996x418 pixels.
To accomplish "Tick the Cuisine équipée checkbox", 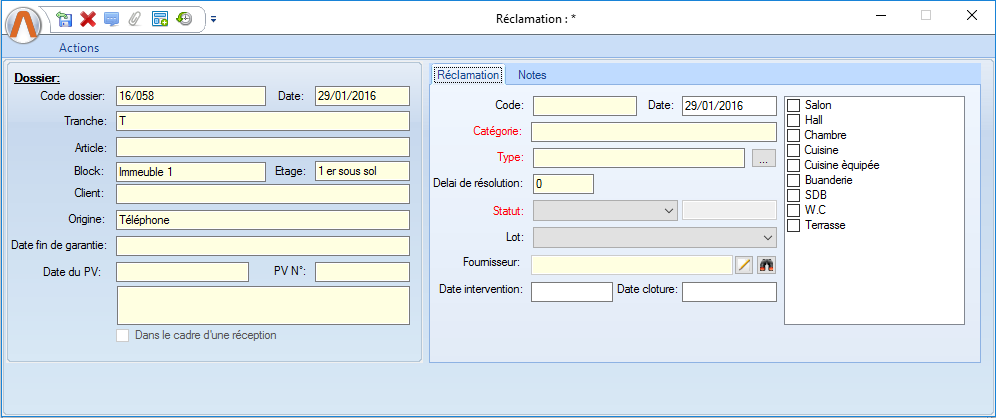I will point(794,165).
